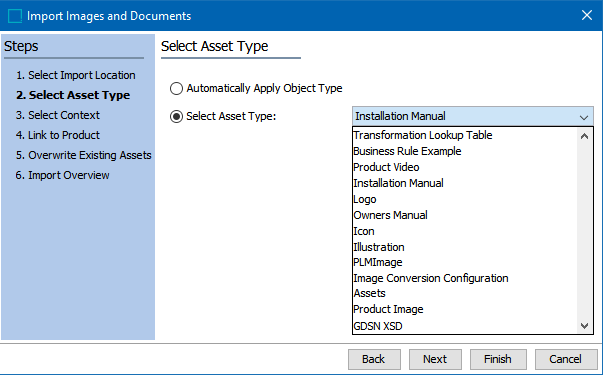Click the Back button

(x=374, y=359)
